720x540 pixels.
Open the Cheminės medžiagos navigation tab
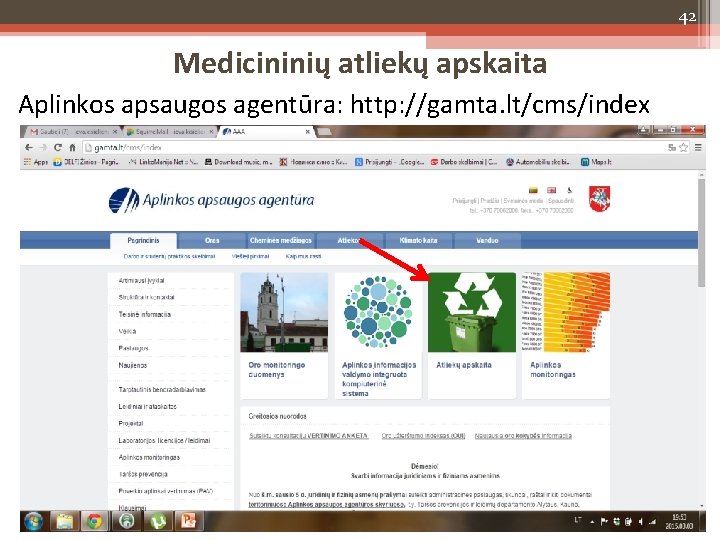point(281,241)
